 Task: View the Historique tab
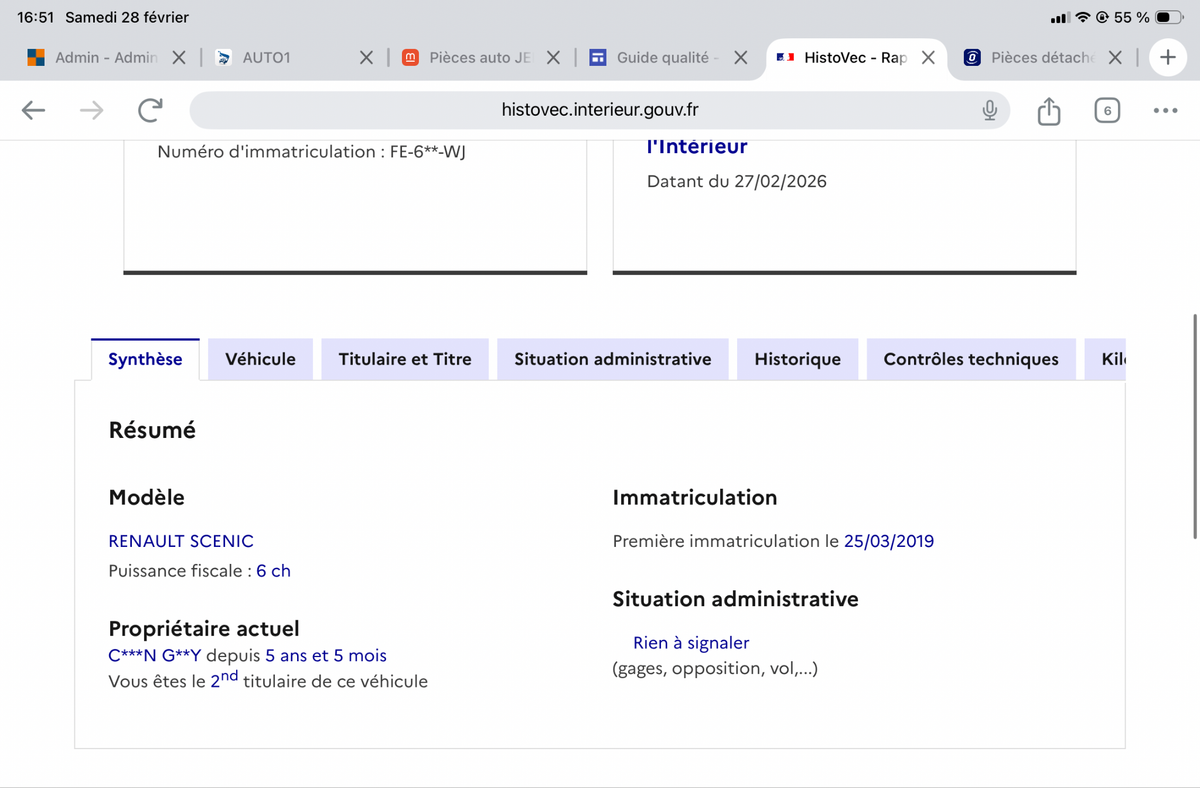pos(797,359)
